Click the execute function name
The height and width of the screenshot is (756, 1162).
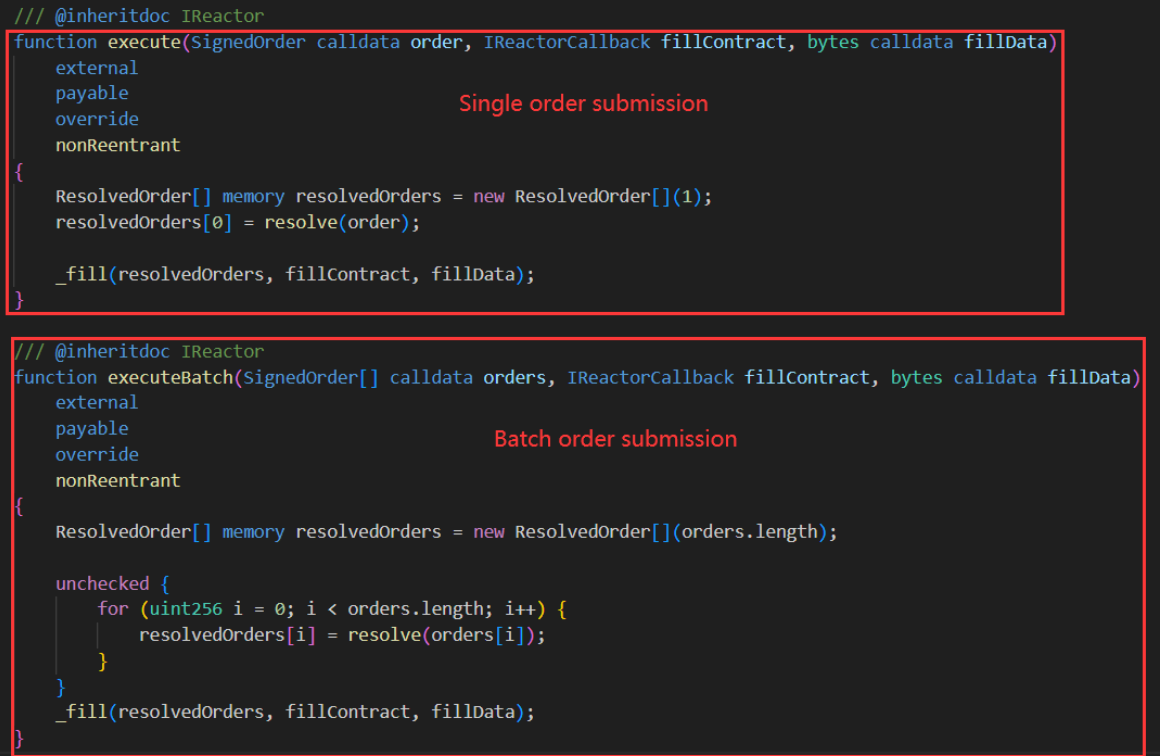(145, 42)
